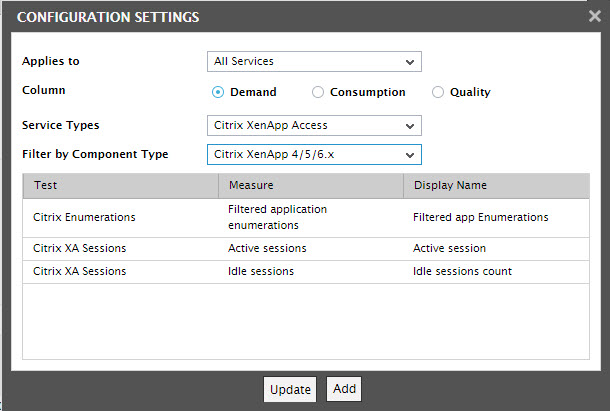Select the Demand radio button
This screenshot has height=411, width=610.
click(x=218, y=92)
